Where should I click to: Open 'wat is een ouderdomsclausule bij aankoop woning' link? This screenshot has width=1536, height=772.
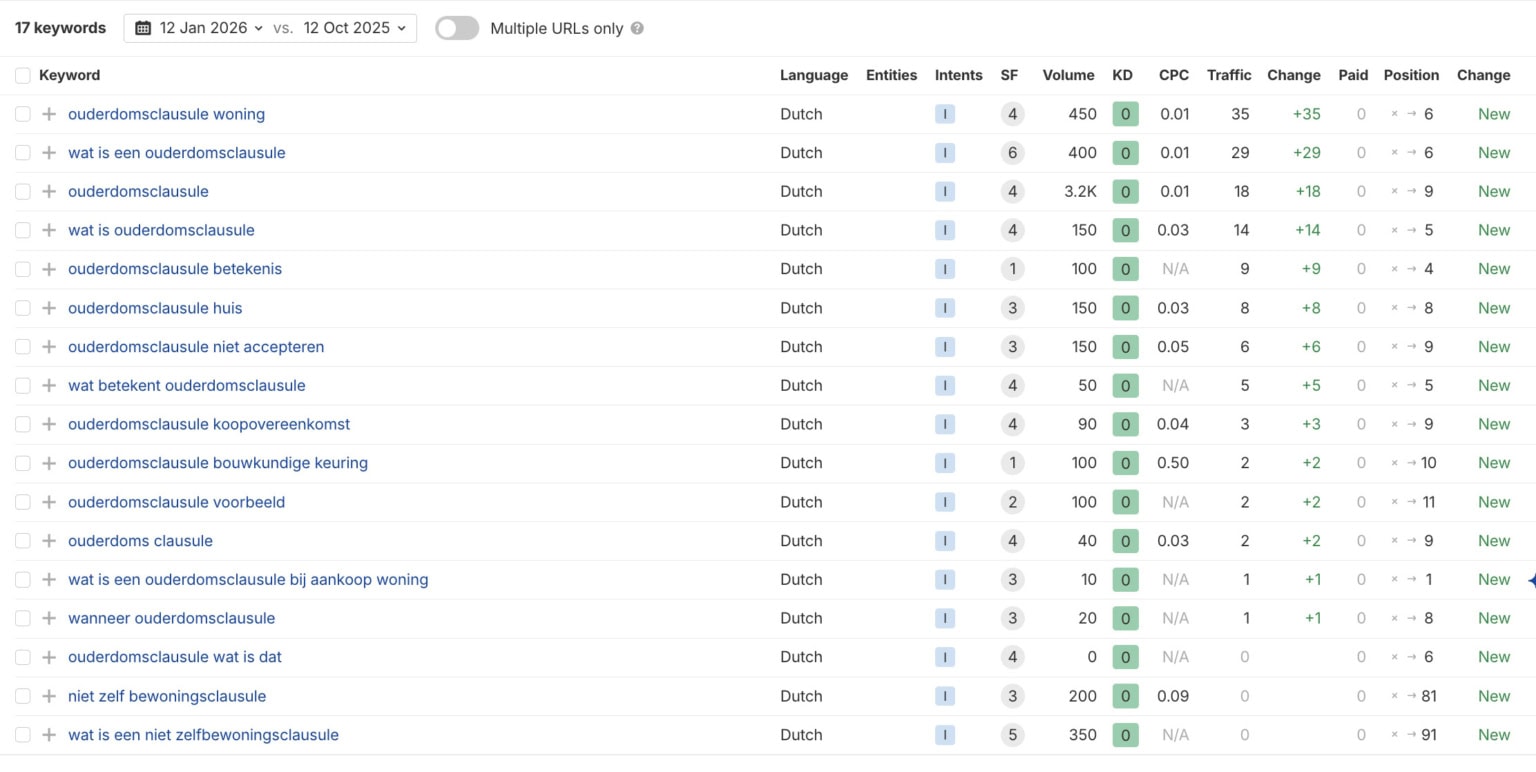(x=248, y=580)
